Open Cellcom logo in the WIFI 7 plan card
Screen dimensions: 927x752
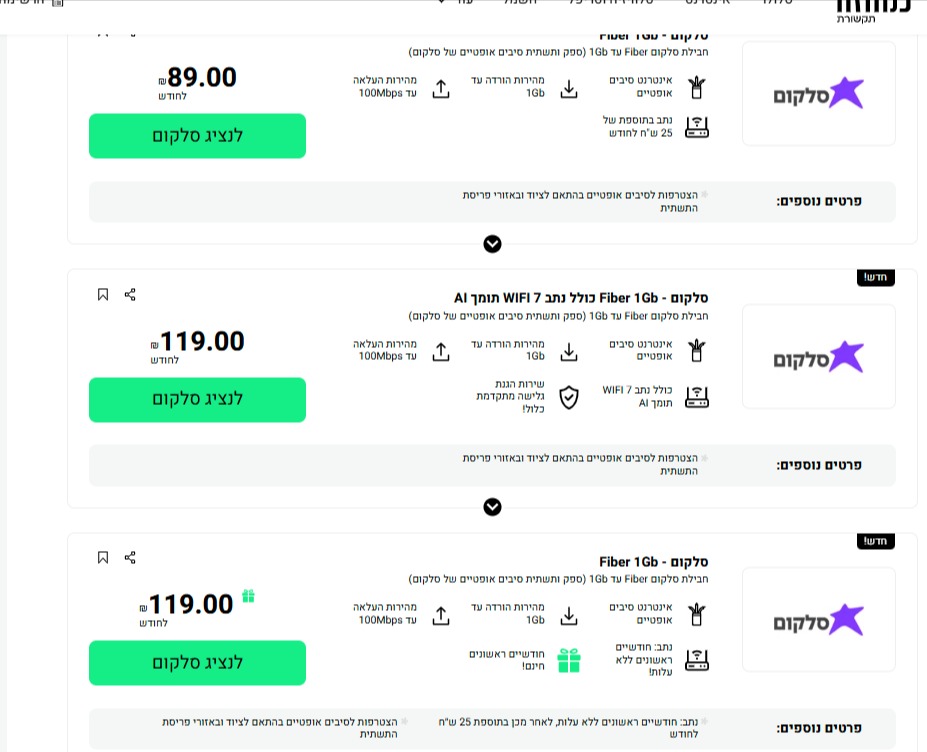818,358
